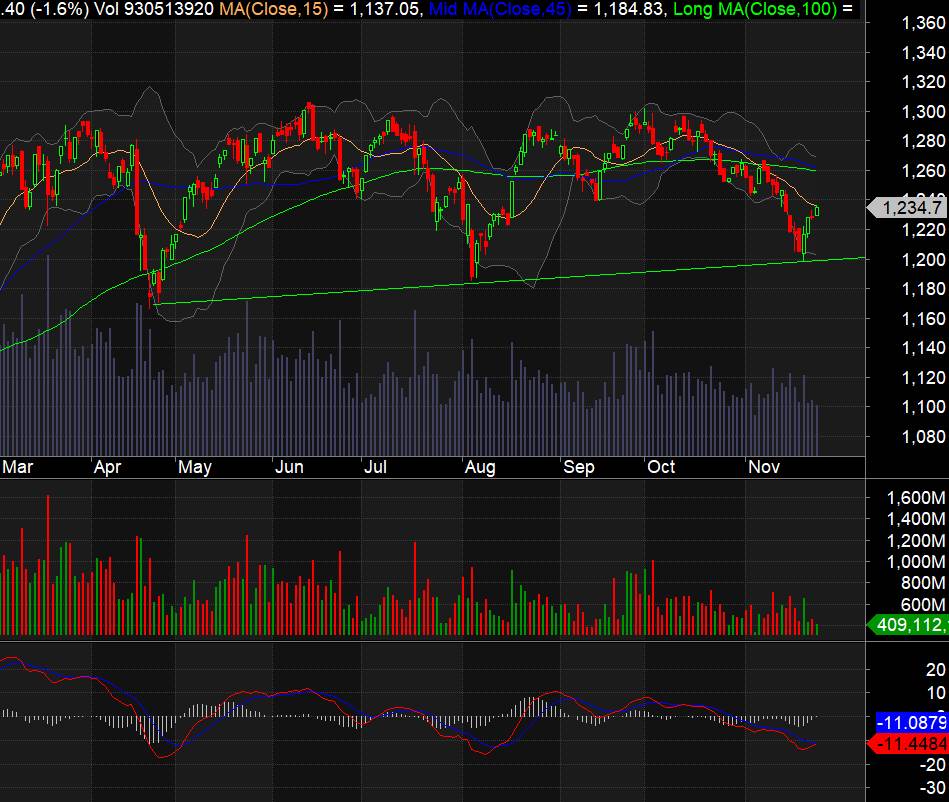Click the 1,340 price axis label

(923, 53)
